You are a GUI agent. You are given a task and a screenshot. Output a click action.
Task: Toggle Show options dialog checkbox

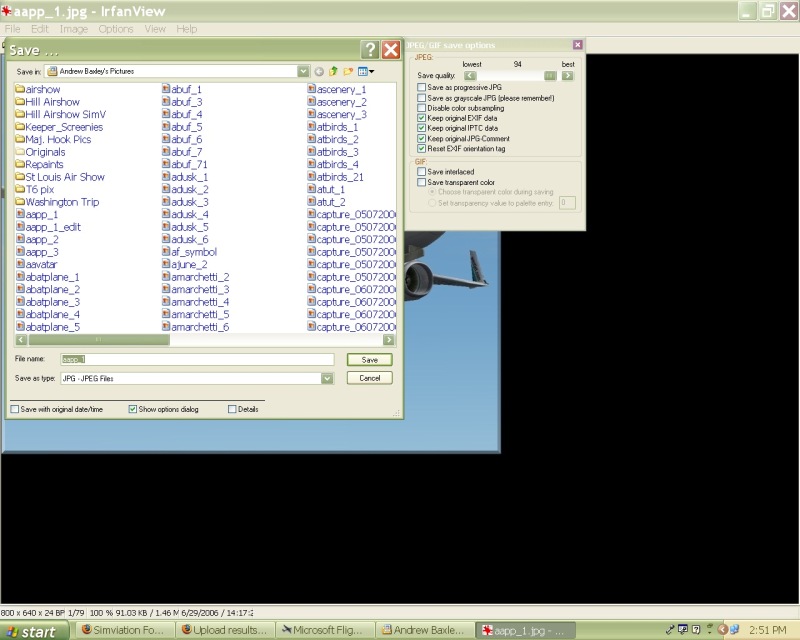tap(133, 409)
